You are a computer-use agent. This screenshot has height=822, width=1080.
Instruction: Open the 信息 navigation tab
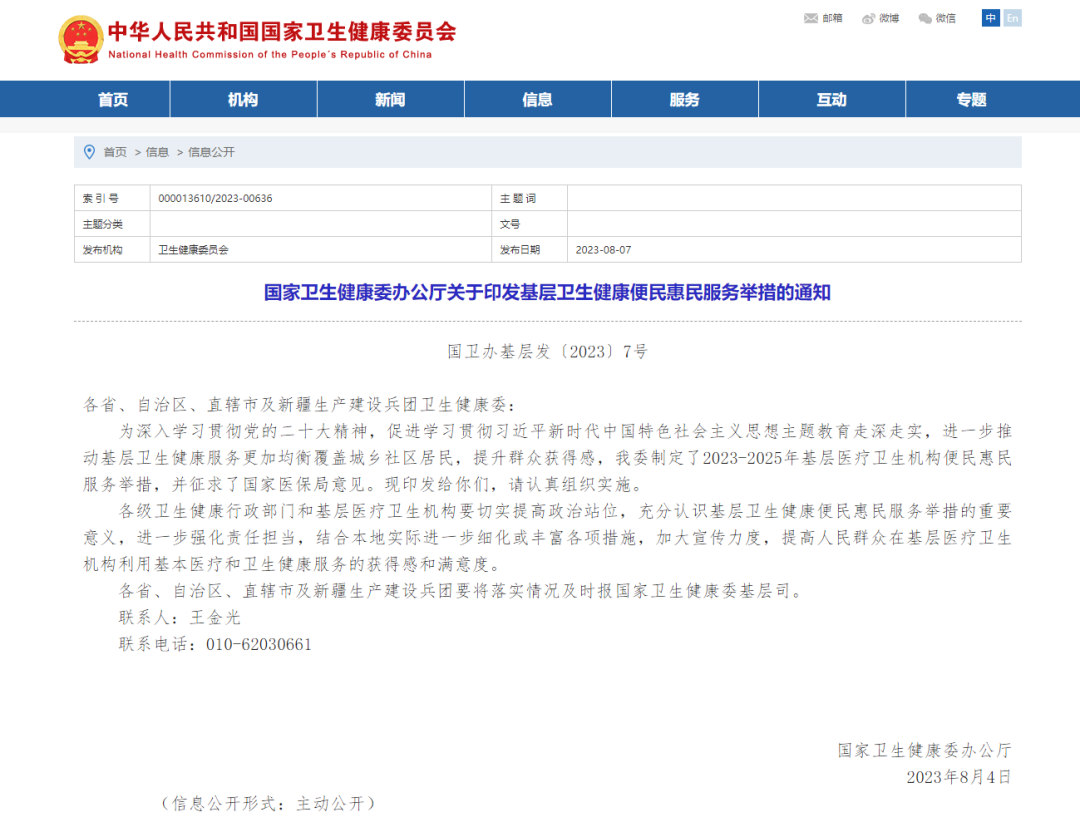click(537, 99)
